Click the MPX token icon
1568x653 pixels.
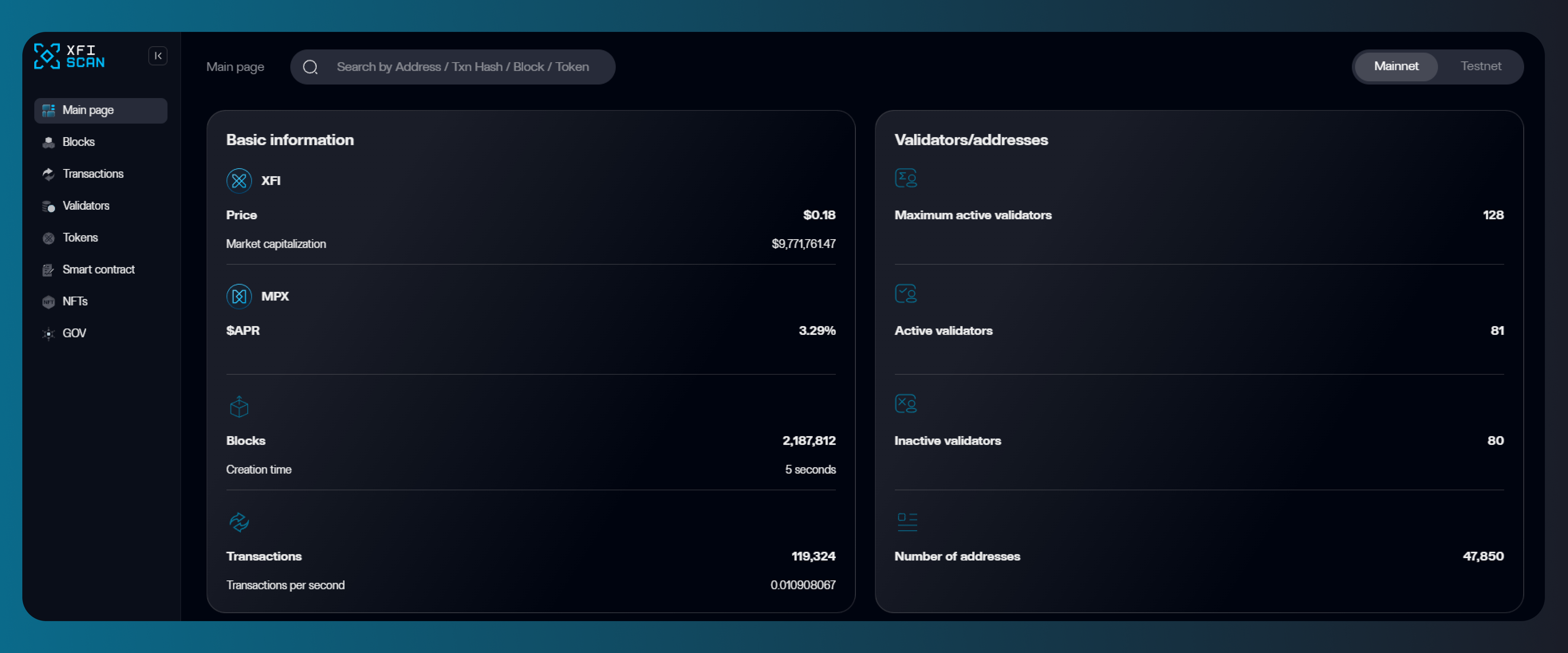239,296
